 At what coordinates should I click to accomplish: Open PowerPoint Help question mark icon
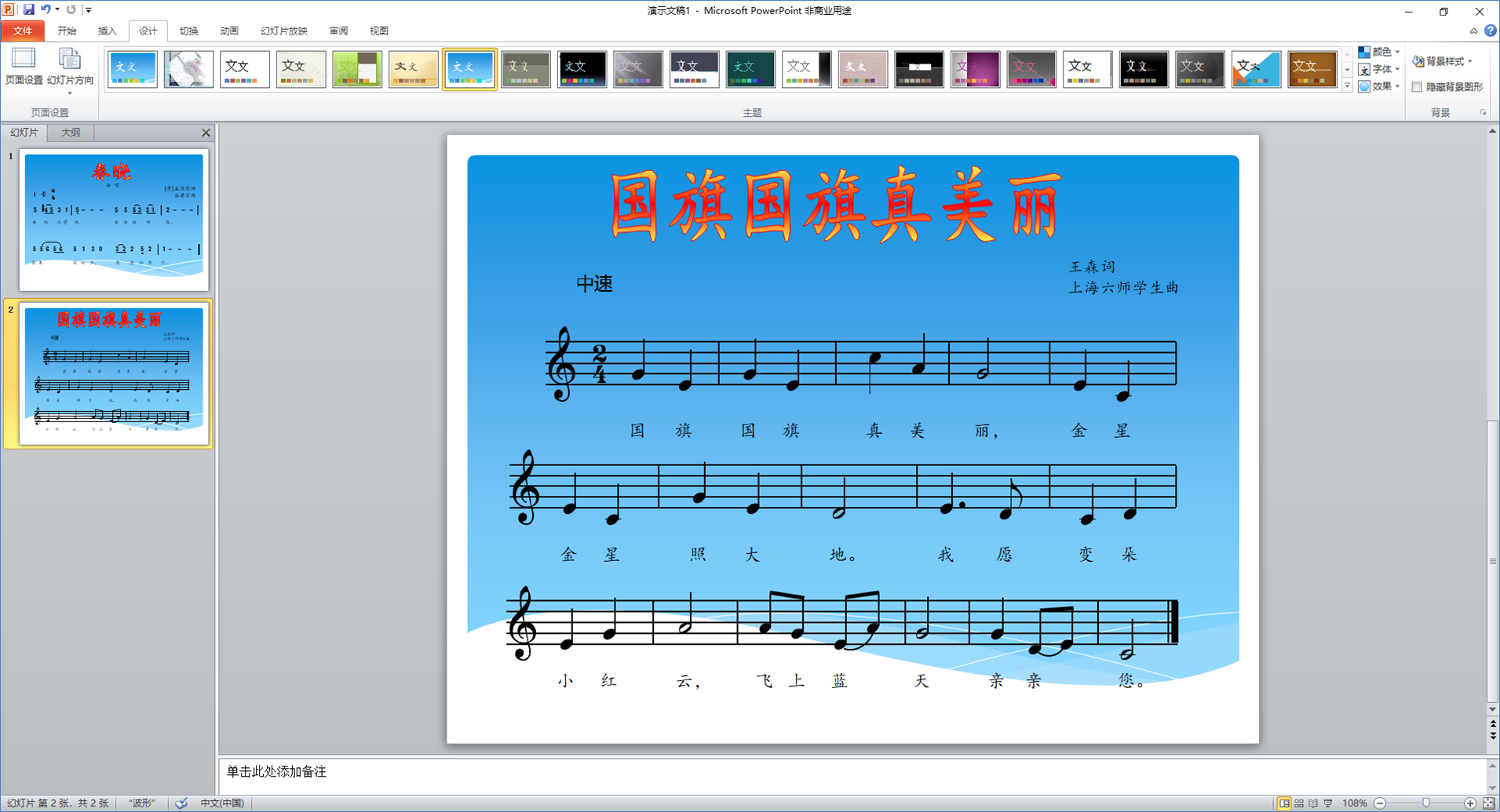(1490, 31)
